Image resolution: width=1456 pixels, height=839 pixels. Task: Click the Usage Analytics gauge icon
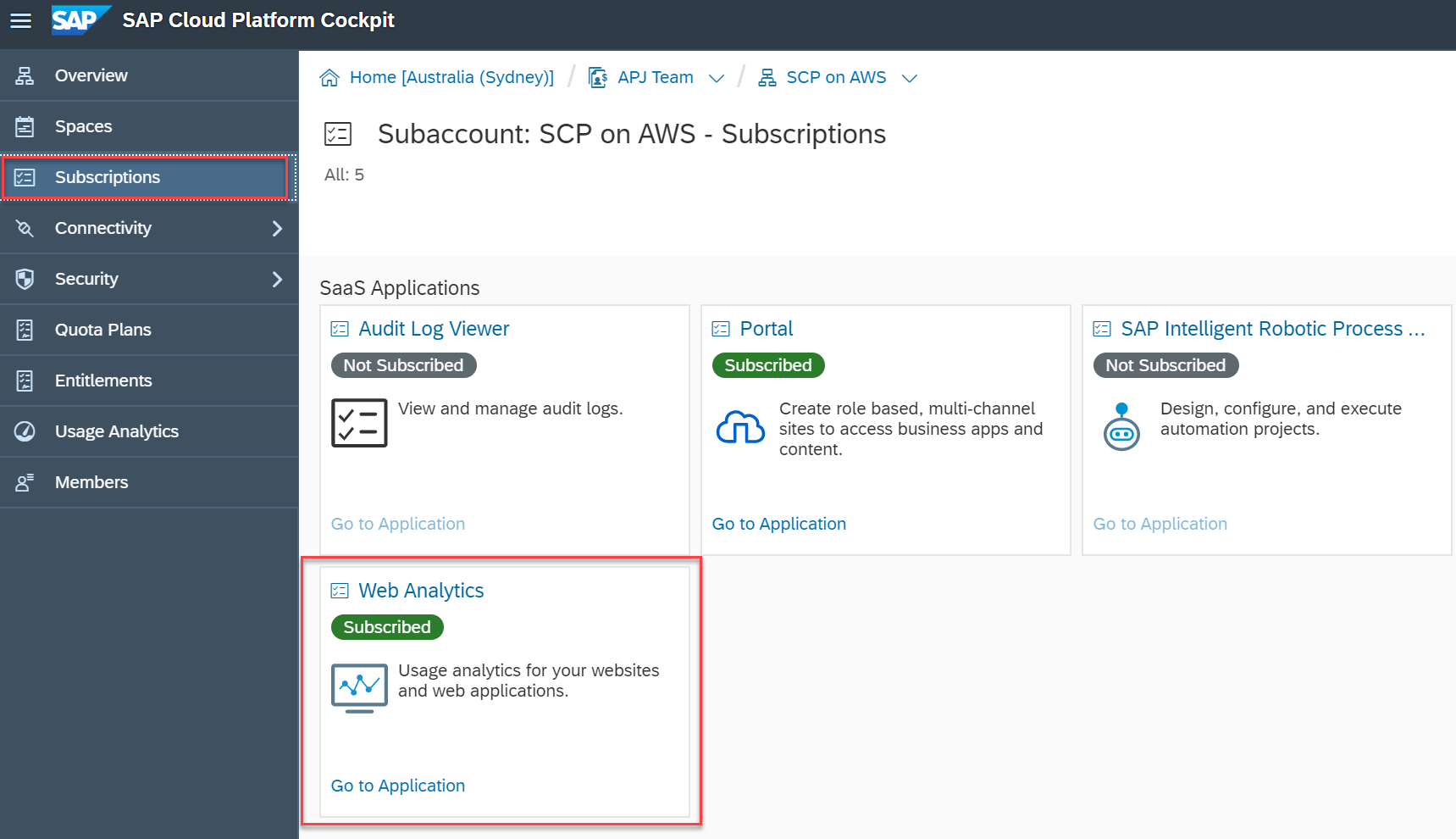[25, 431]
